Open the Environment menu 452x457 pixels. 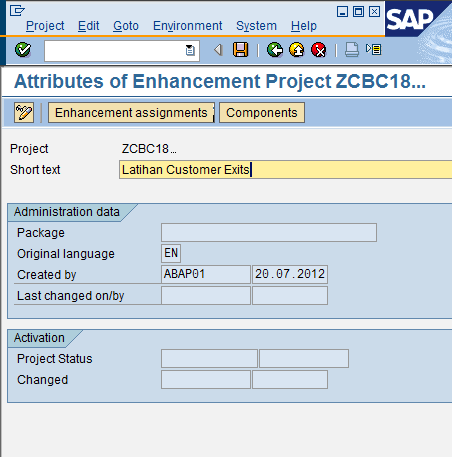pos(187,26)
